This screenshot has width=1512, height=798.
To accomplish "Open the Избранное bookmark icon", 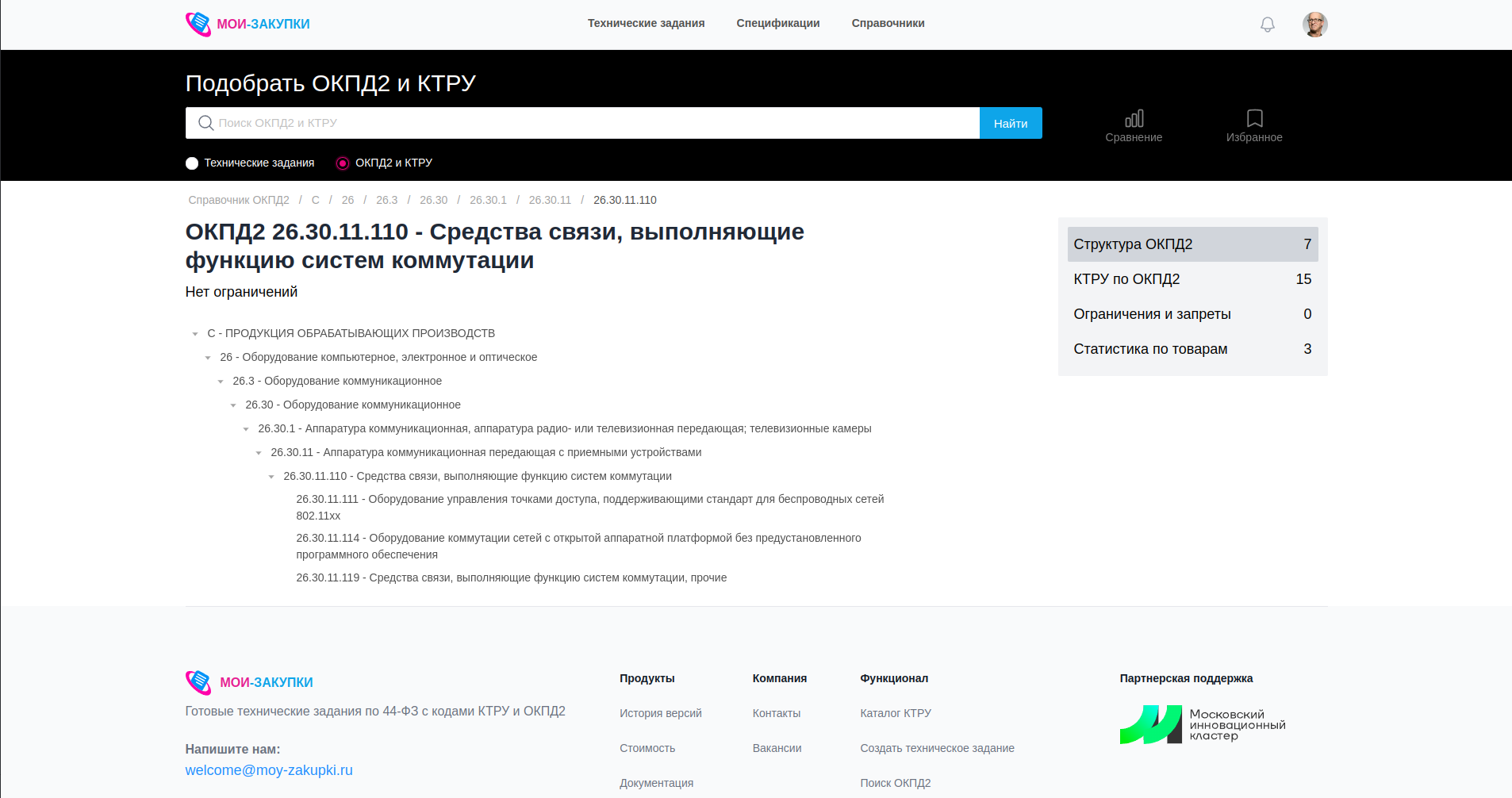I will tap(1253, 126).
